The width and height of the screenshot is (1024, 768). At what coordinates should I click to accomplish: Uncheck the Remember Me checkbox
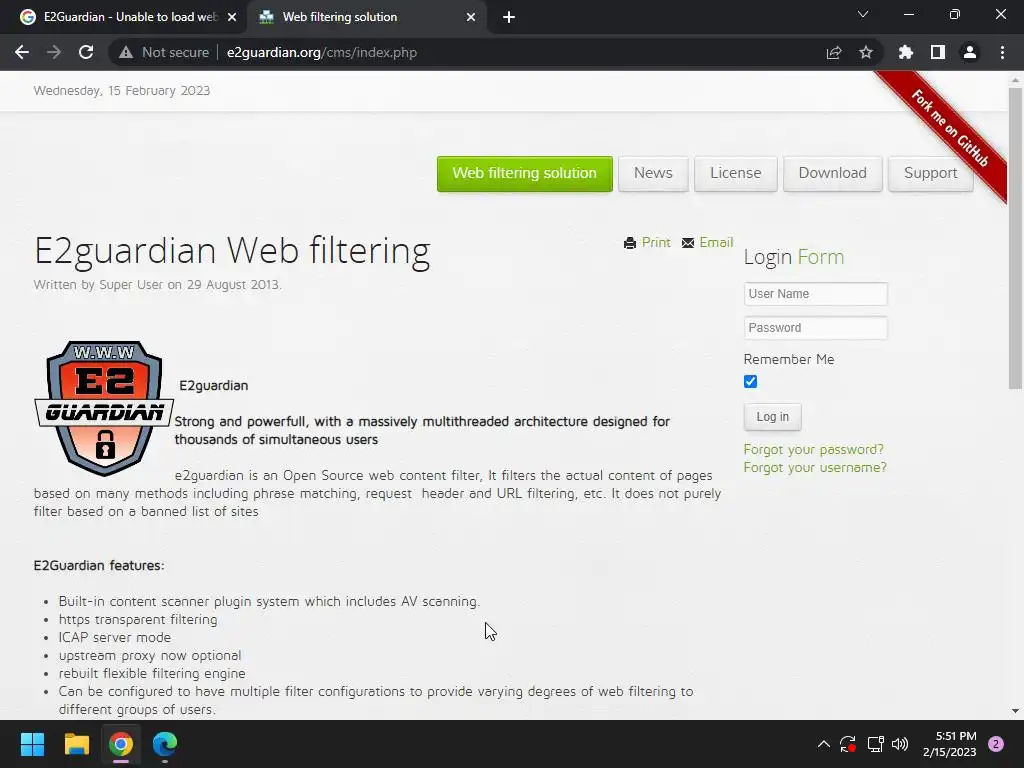click(750, 381)
